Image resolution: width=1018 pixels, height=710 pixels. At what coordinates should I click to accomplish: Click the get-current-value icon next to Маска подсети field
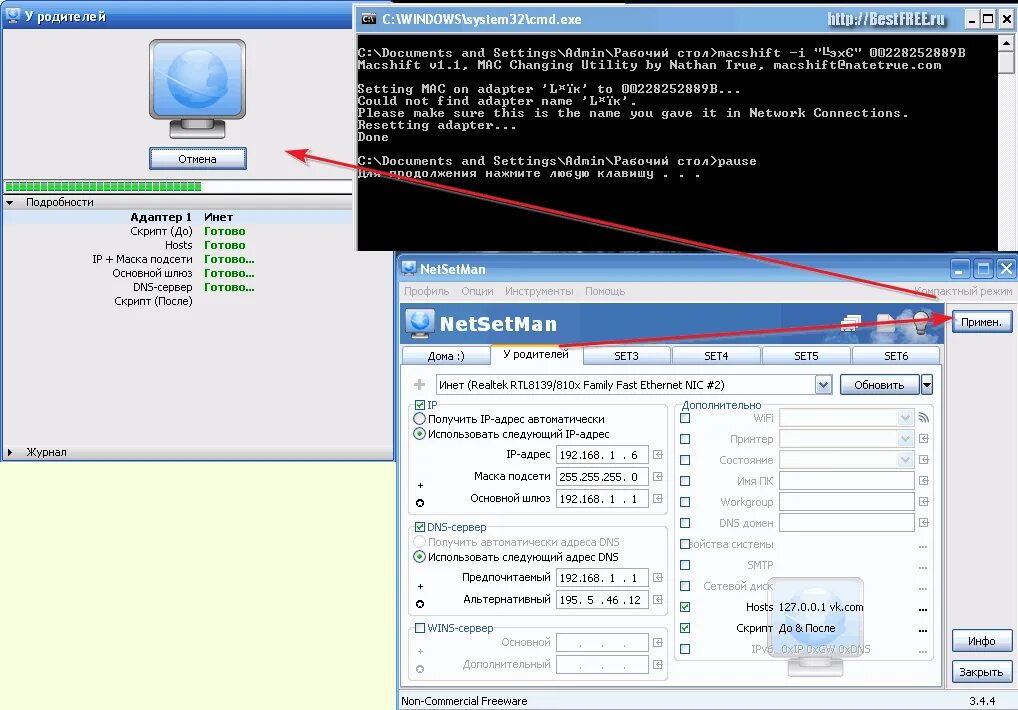click(658, 476)
